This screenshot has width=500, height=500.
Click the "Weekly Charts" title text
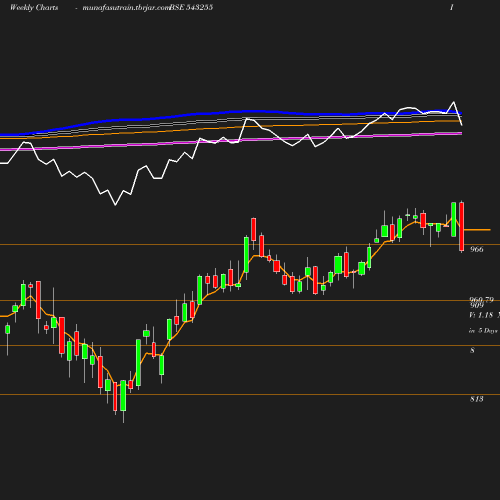(x=34, y=8)
